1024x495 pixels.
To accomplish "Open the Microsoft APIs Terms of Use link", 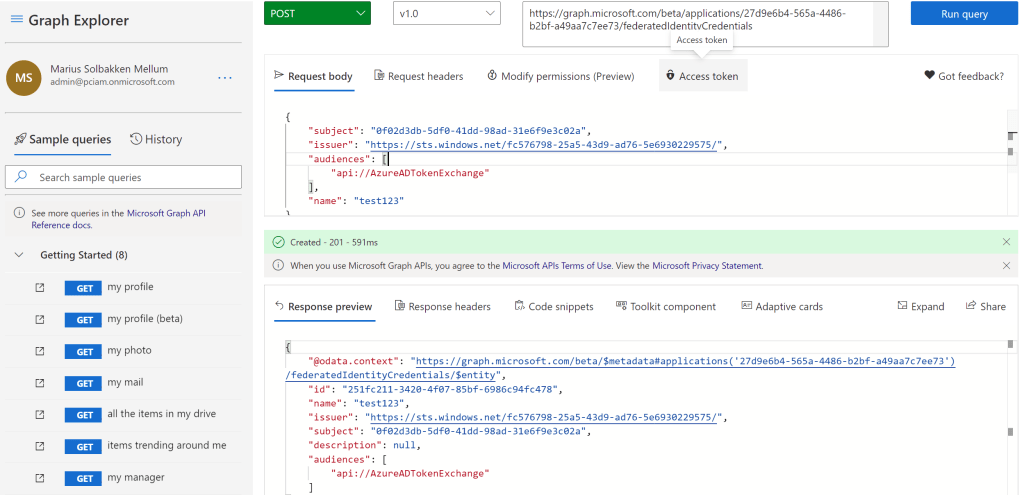I will point(570,266).
